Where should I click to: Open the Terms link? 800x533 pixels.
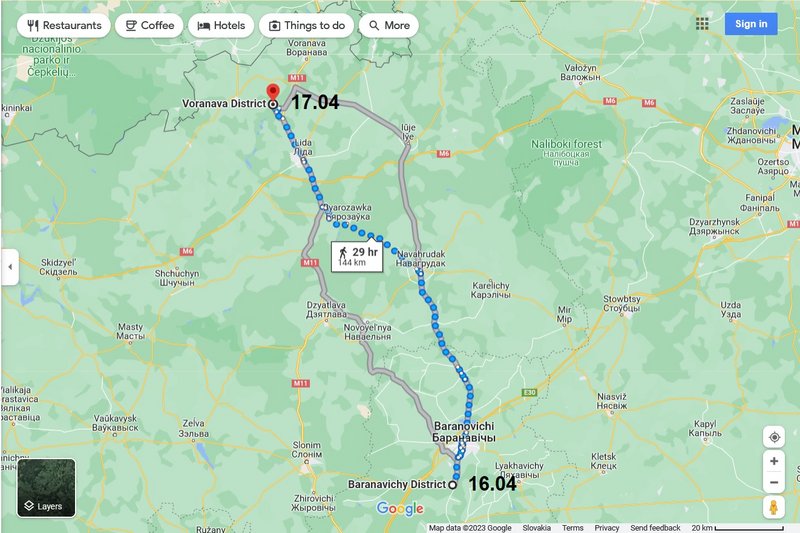point(572,528)
